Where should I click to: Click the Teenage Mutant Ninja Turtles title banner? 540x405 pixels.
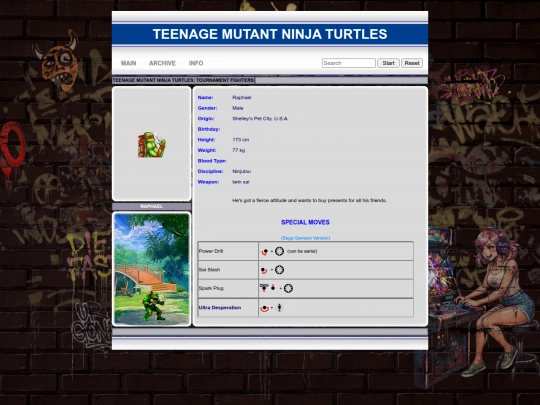click(270, 34)
